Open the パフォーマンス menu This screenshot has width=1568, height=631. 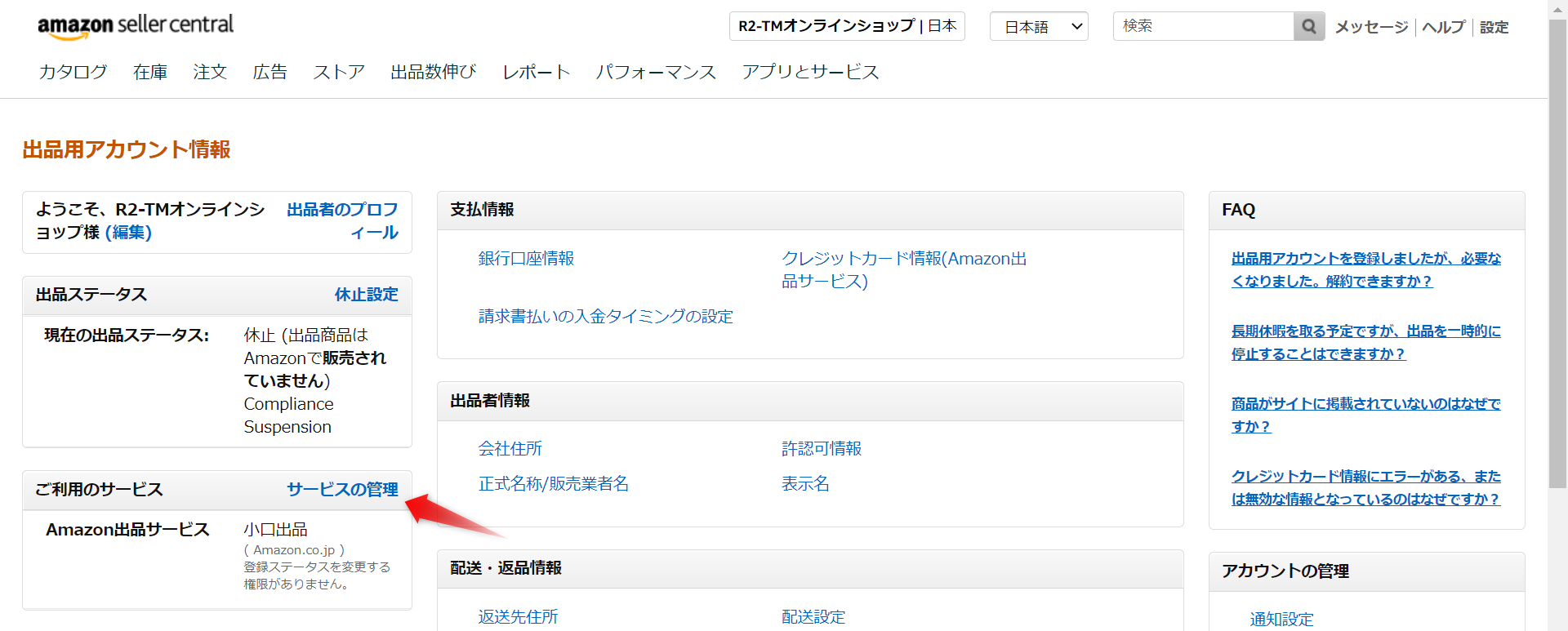tap(656, 72)
